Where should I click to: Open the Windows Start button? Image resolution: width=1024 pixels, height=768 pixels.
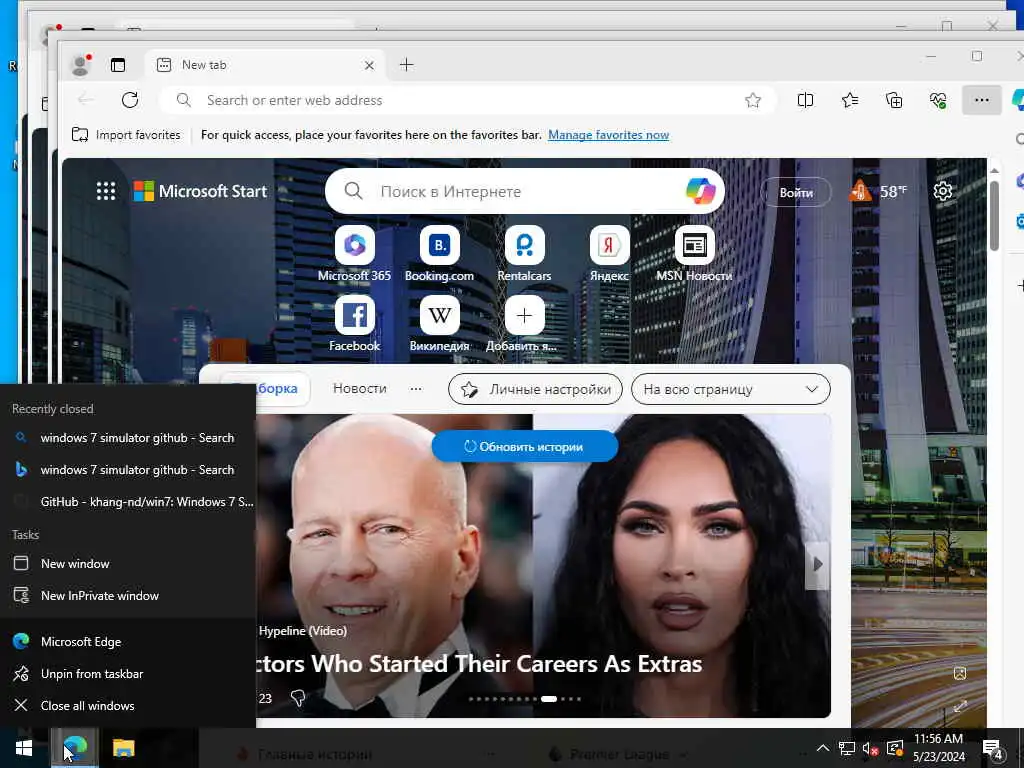[x=24, y=748]
